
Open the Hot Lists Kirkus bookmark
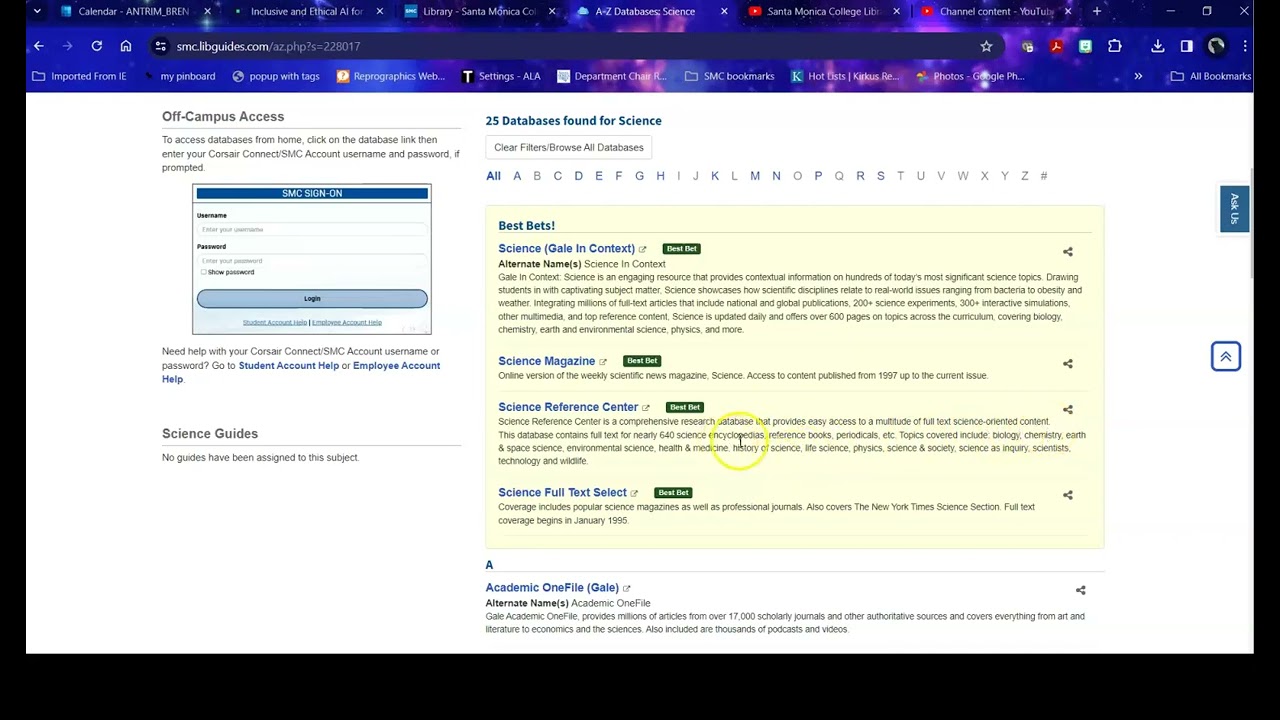[x=845, y=76]
